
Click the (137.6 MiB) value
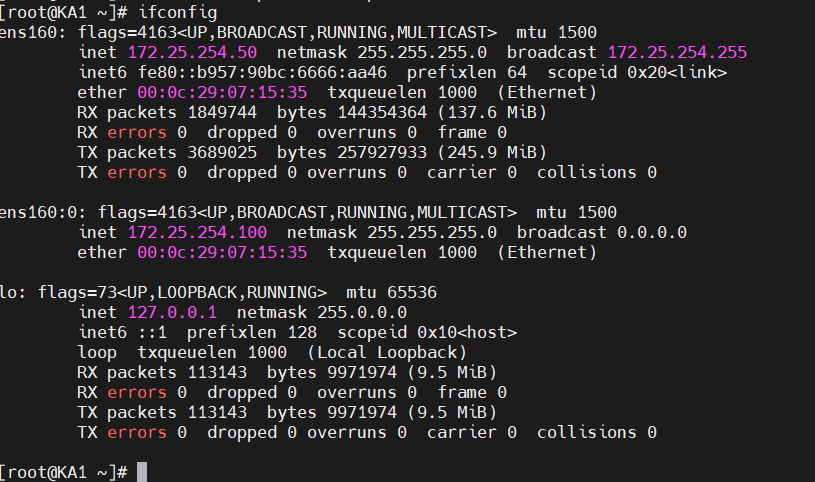pyautogui.click(x=492, y=112)
